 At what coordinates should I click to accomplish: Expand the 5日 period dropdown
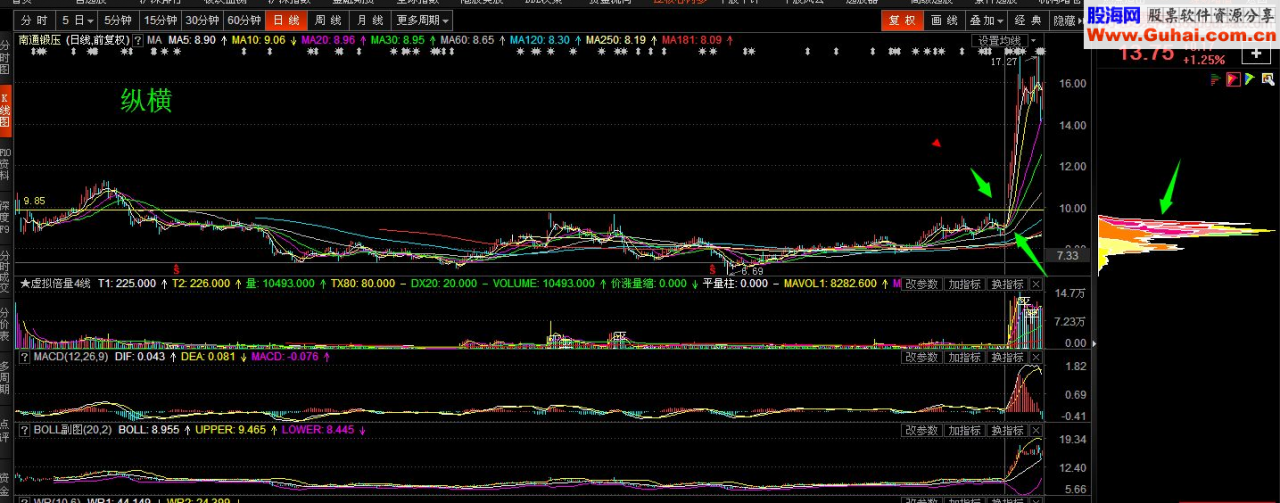click(x=77, y=20)
